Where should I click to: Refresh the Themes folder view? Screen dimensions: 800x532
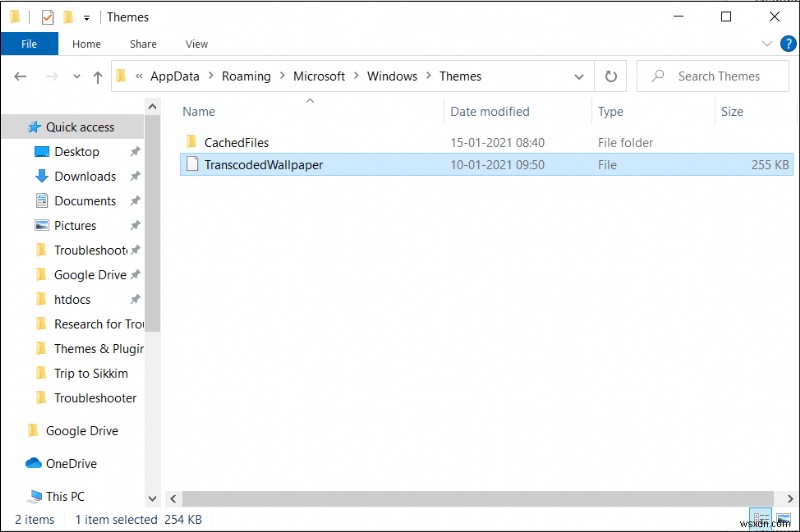[x=611, y=76]
